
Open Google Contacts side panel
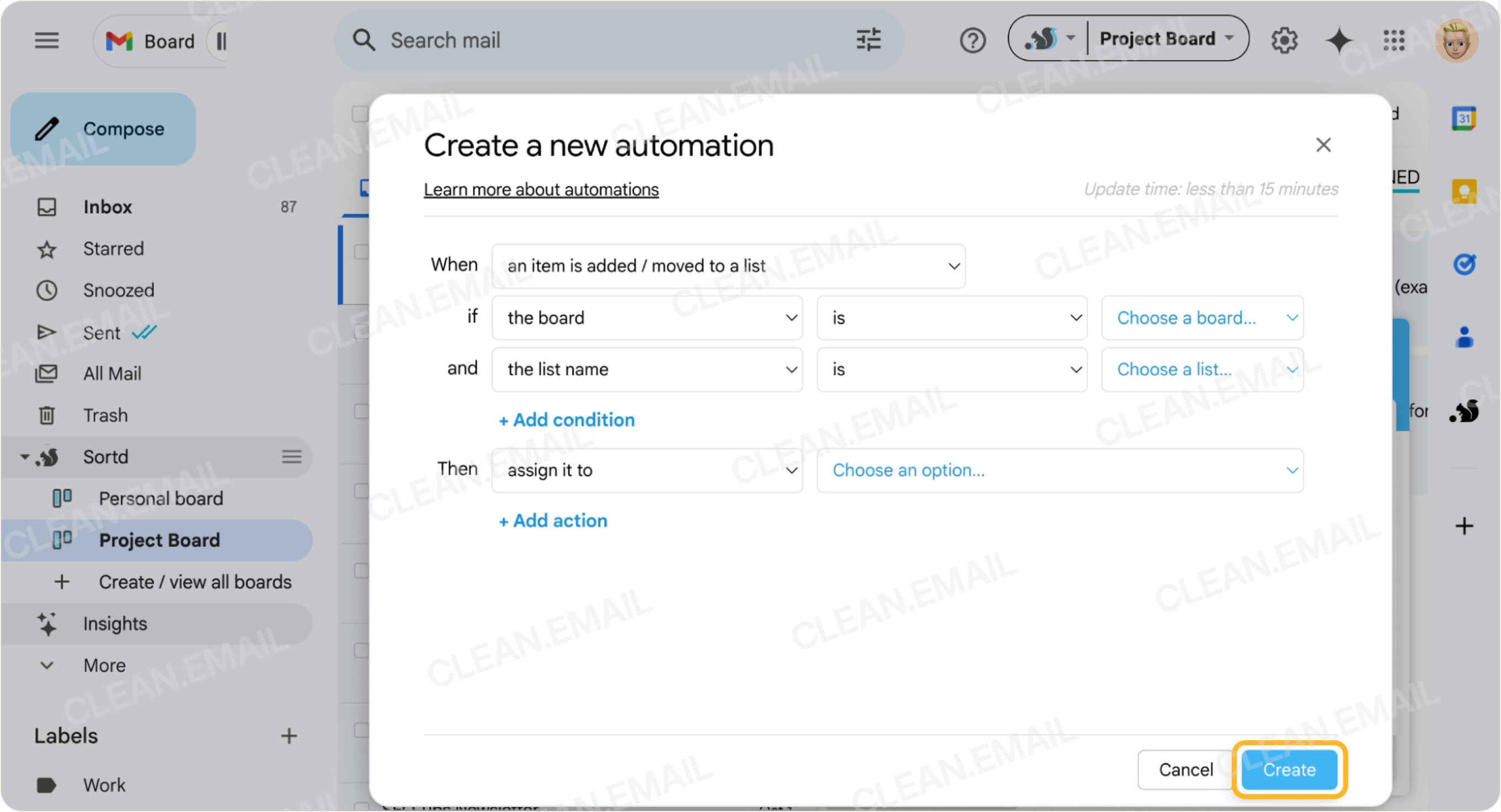[x=1465, y=336]
